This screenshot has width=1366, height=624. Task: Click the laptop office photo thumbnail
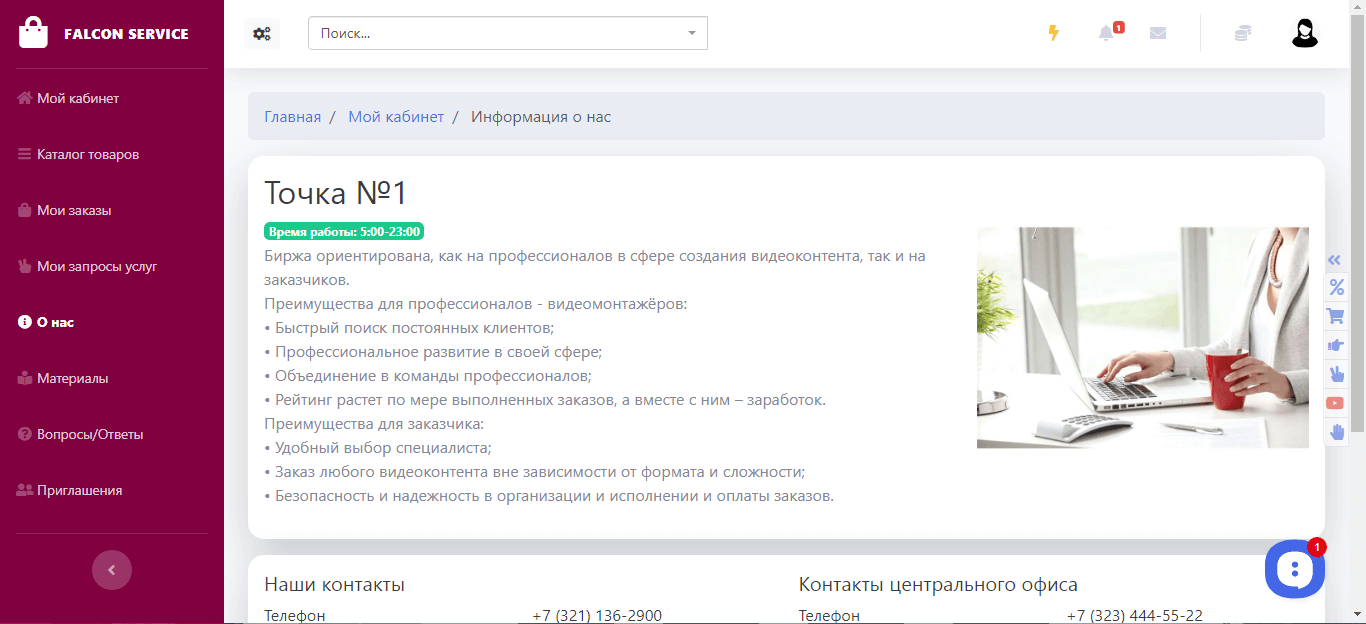(x=1143, y=337)
